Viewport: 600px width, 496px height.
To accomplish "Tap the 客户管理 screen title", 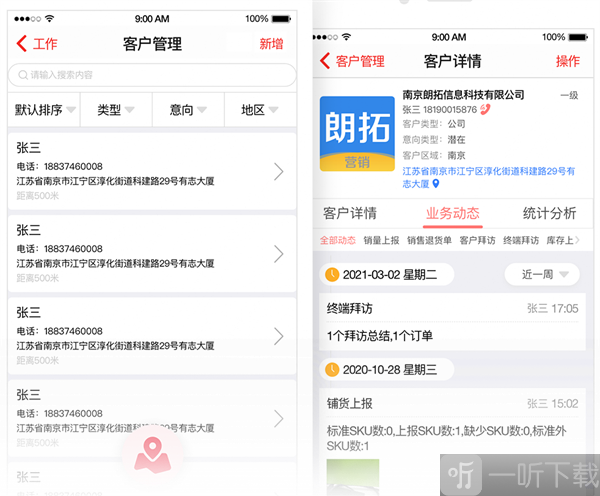I will point(152,44).
